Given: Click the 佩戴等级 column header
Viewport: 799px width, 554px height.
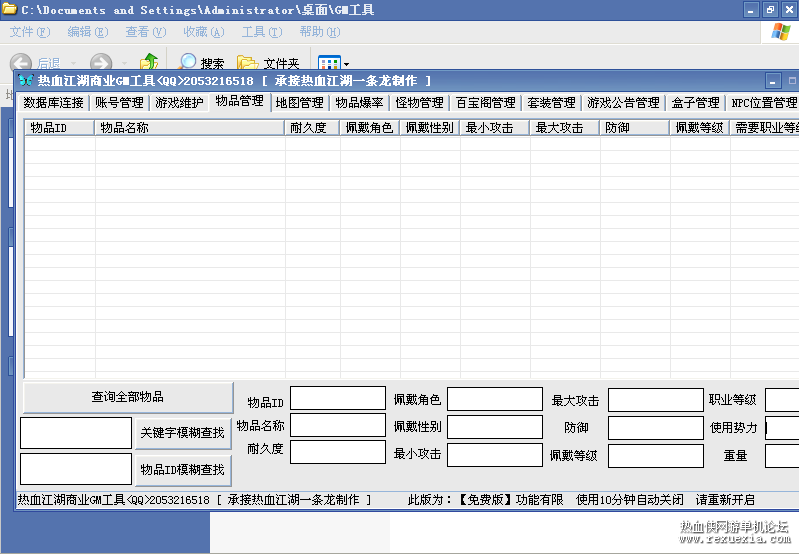Looking at the screenshot, I should [700, 127].
